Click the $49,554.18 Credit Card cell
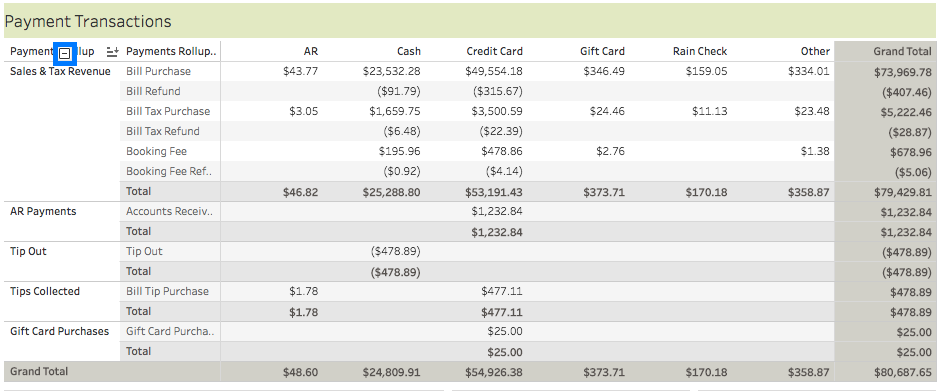The width and height of the screenshot is (945, 391). coord(494,71)
